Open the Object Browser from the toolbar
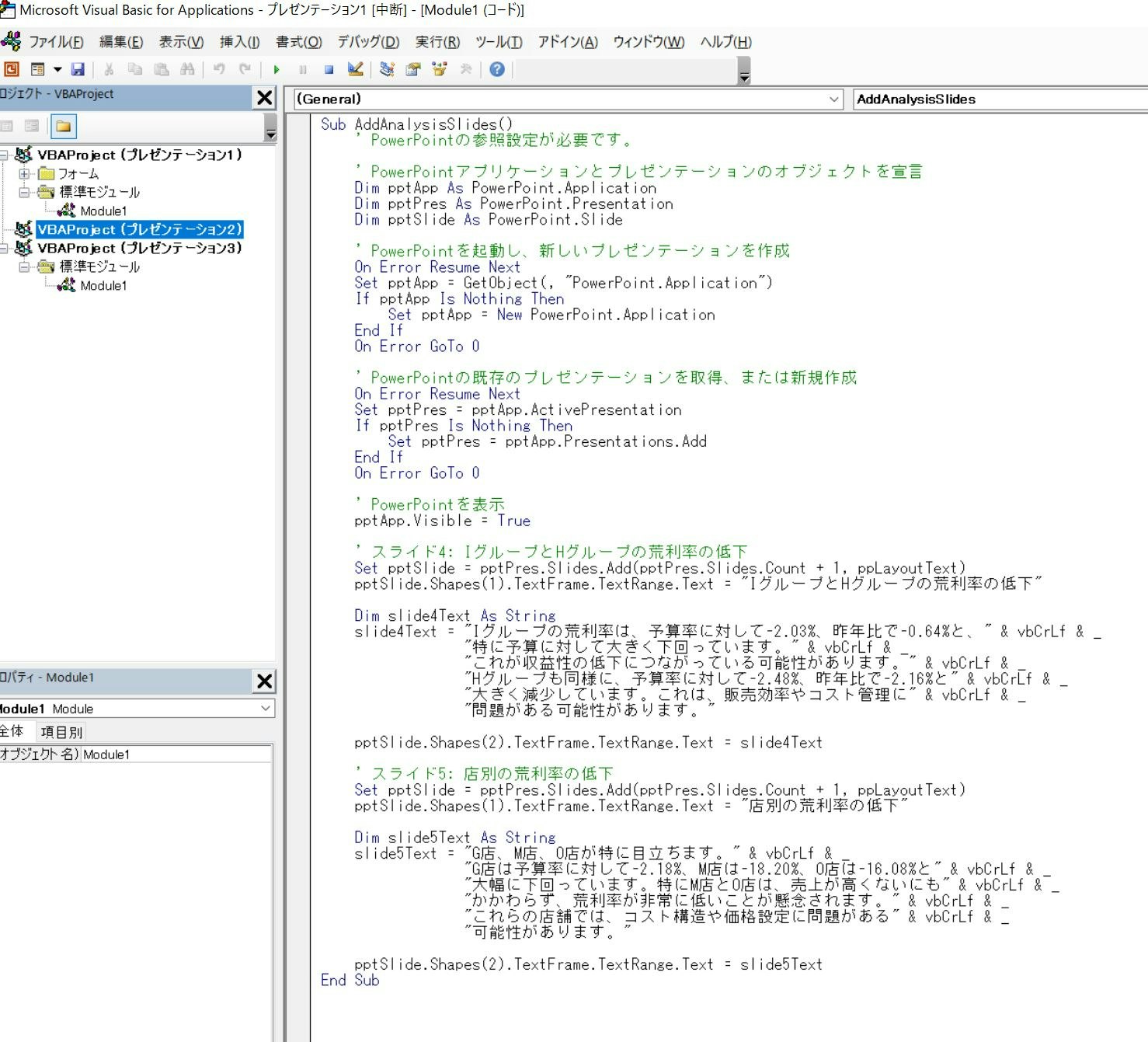The height and width of the screenshot is (1042, 1148). pyautogui.click(x=437, y=70)
